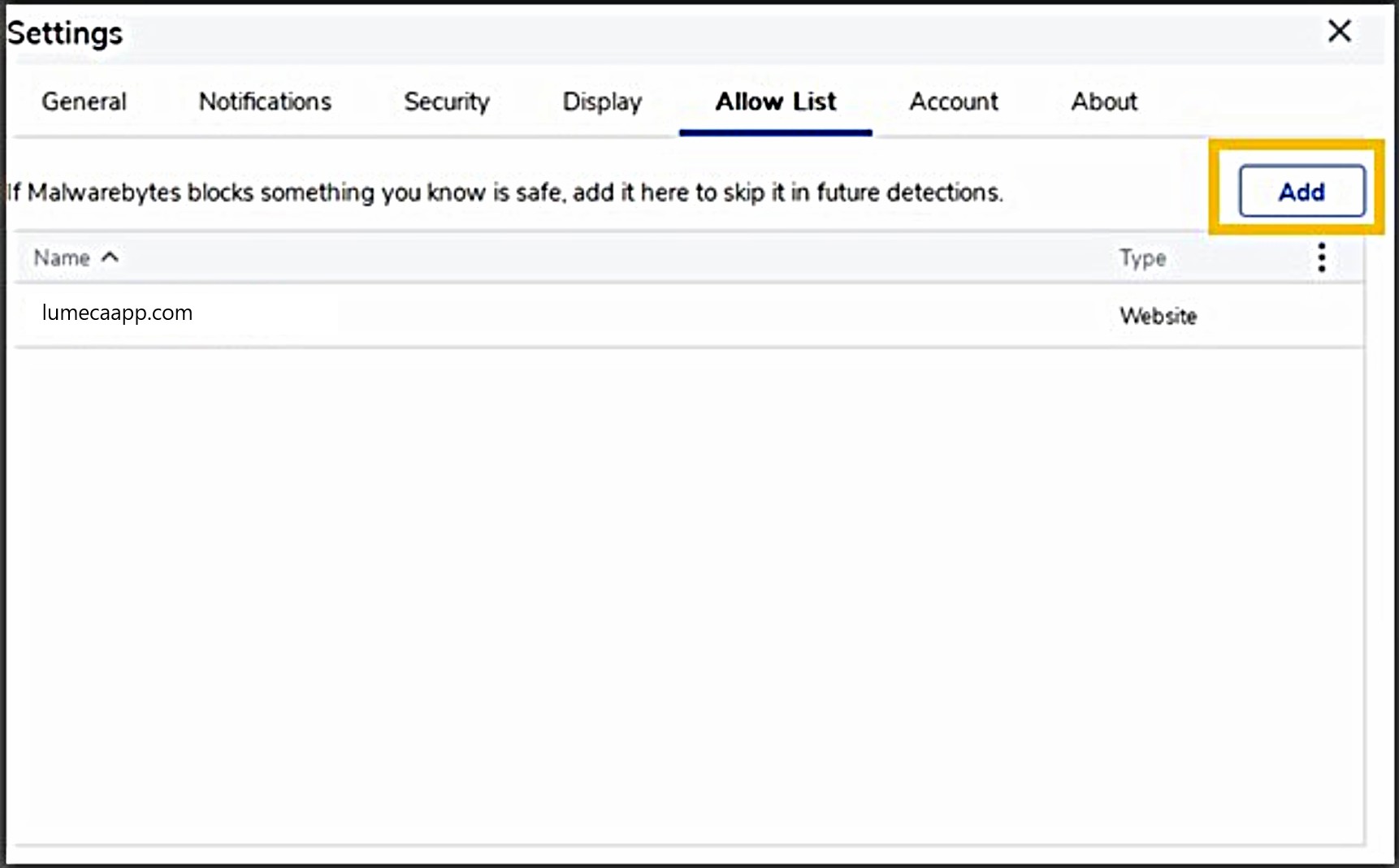Viewport: 1399px width, 868px height.
Task: Show the About tab
Action: click(x=1103, y=101)
